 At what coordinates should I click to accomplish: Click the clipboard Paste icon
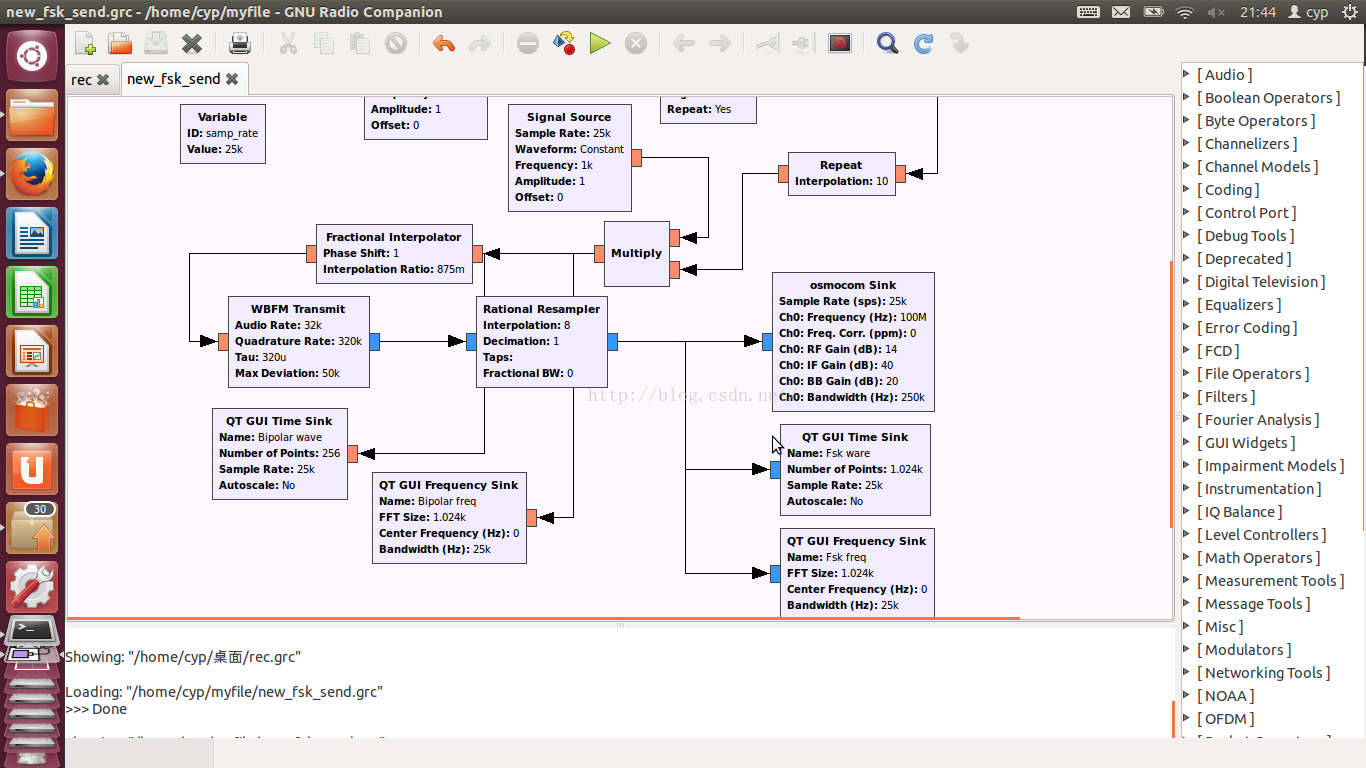(360, 43)
